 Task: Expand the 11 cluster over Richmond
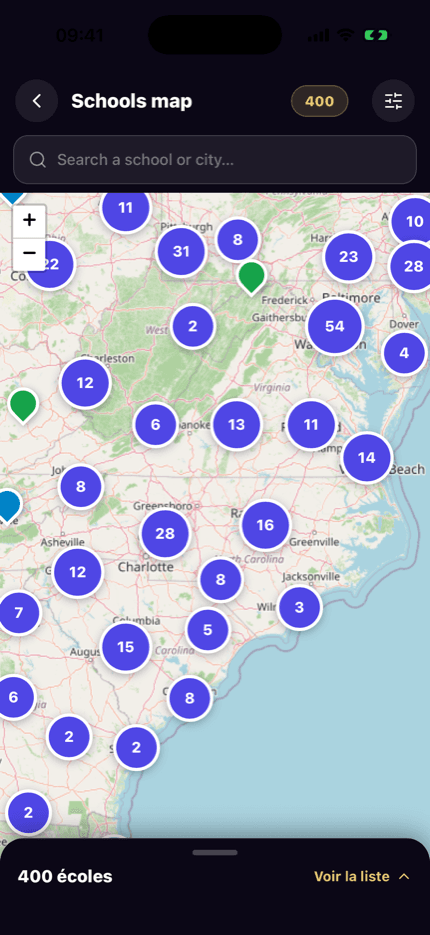pos(311,425)
